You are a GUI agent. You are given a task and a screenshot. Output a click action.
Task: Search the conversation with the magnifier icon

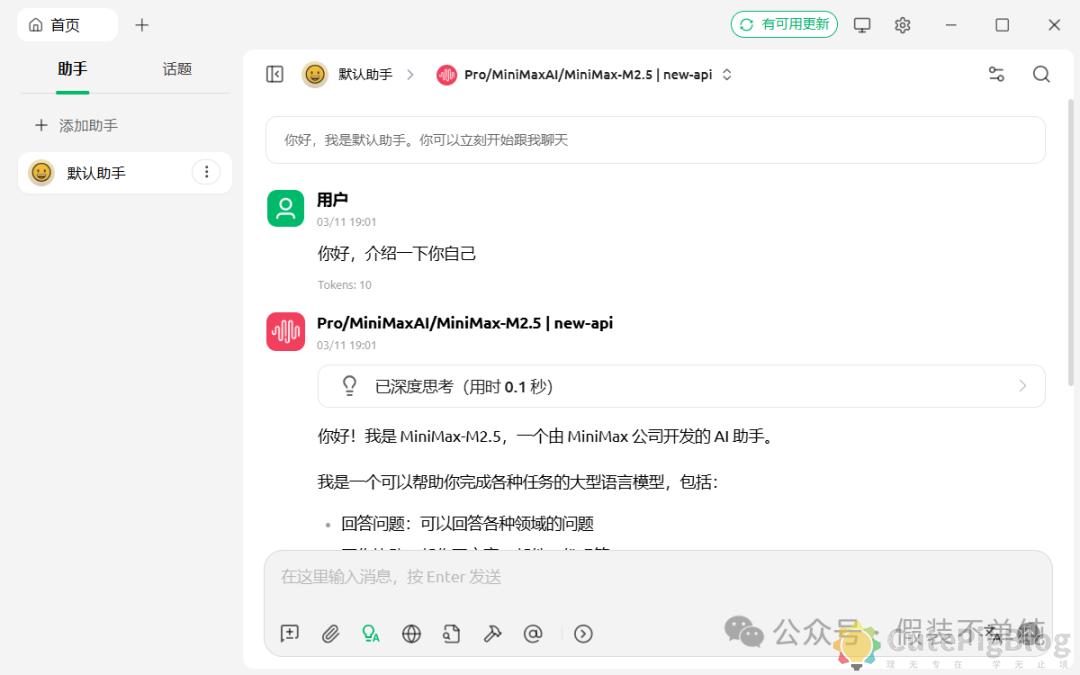coord(1041,74)
